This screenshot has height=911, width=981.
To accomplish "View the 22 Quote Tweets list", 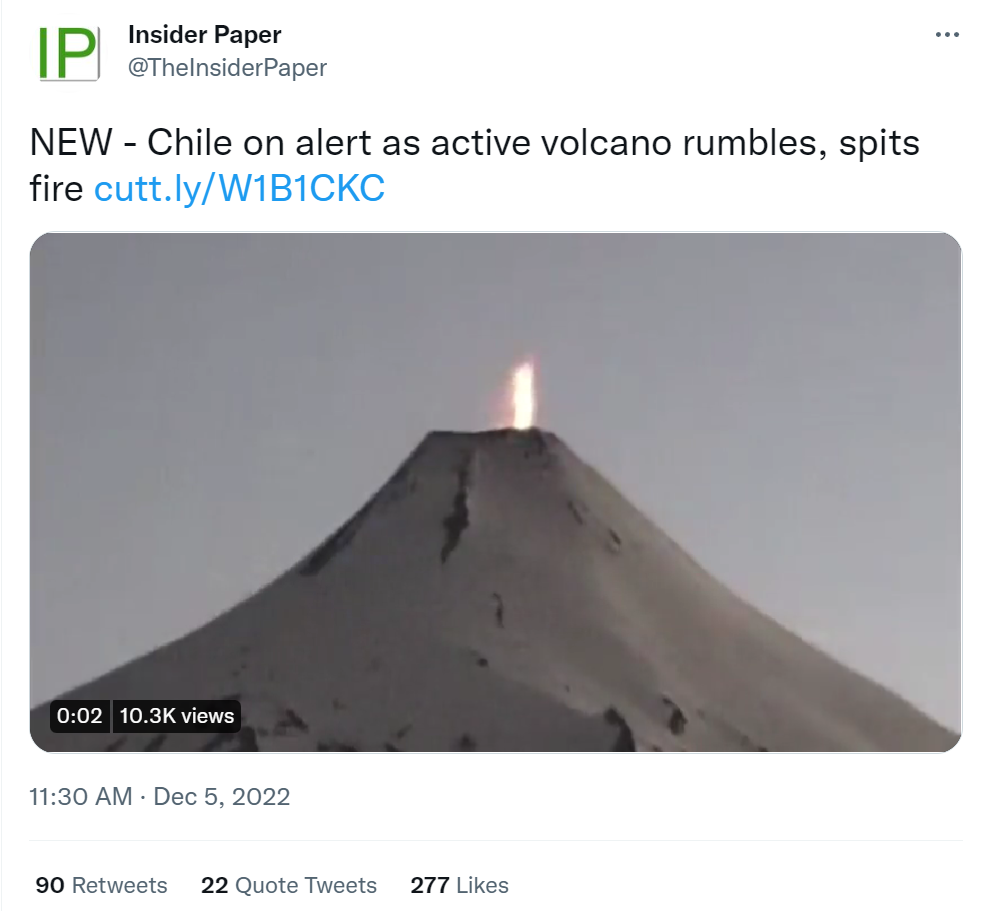I will (x=289, y=885).
